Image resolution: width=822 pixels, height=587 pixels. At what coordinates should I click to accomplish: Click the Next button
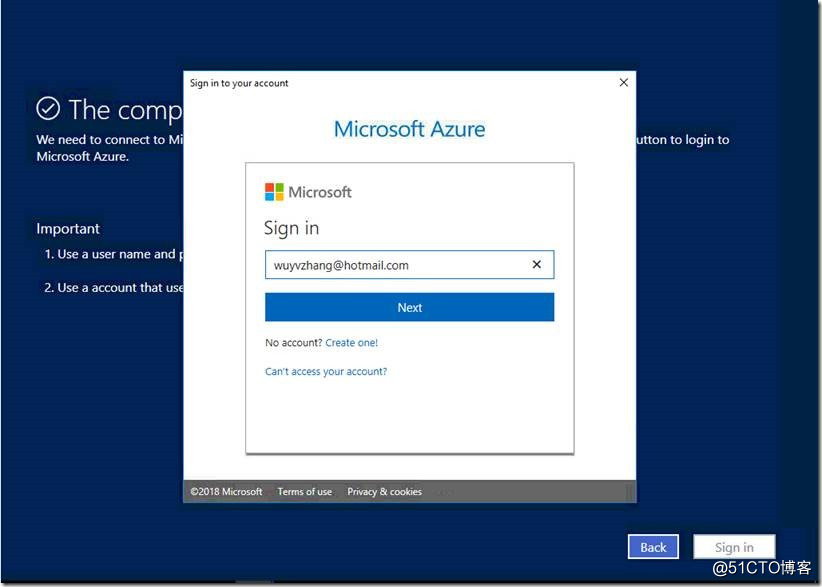click(409, 307)
